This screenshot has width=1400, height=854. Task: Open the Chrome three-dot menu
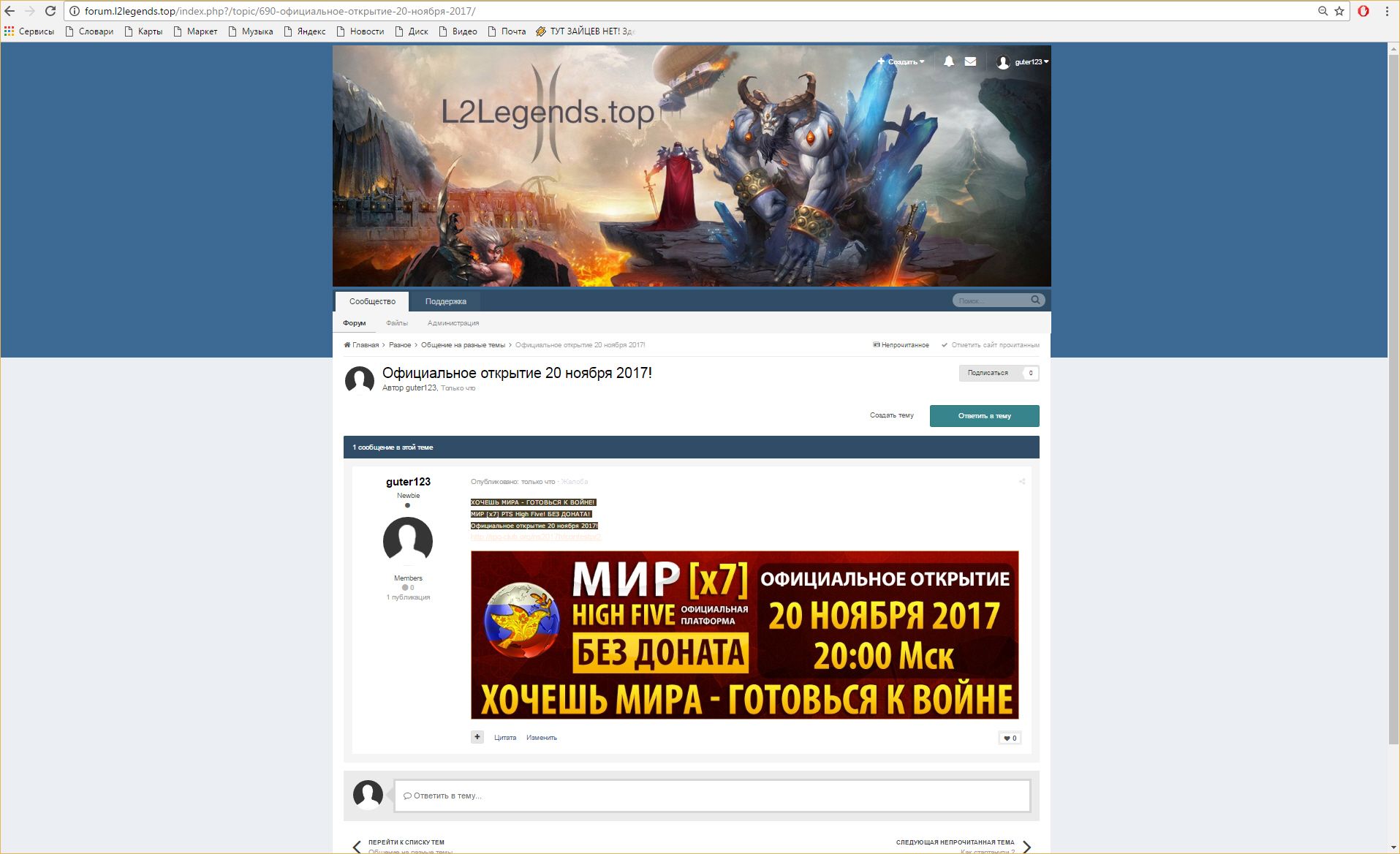pyautogui.click(x=1387, y=11)
